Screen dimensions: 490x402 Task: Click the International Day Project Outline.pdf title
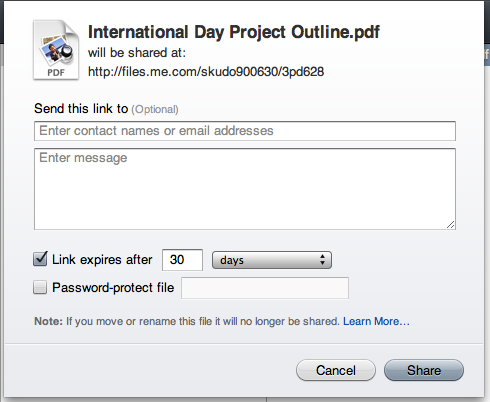pos(234,32)
